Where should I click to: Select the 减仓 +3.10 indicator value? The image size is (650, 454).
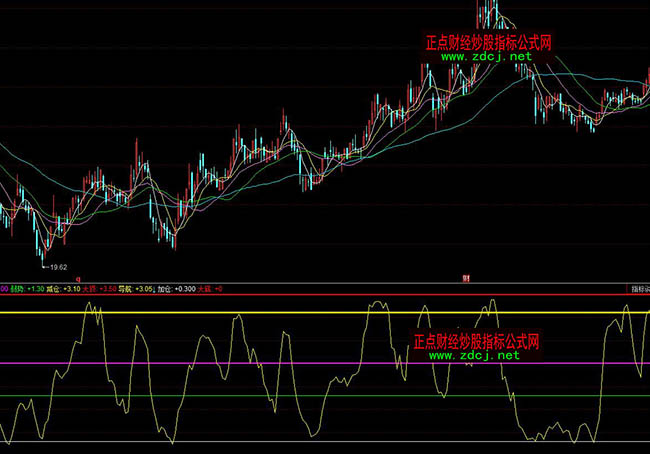[x=61, y=288]
